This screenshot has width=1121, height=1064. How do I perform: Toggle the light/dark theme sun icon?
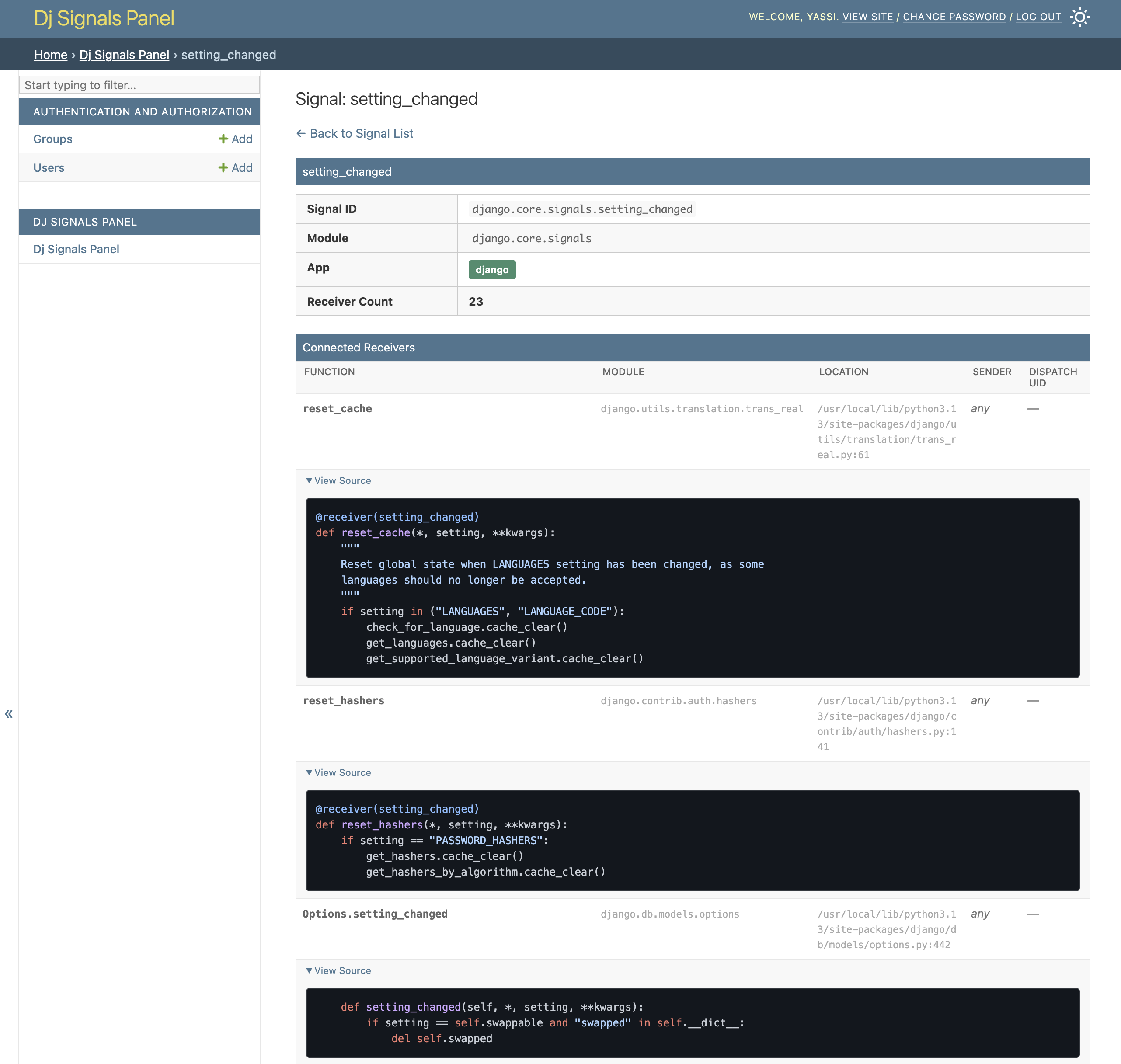pyautogui.click(x=1079, y=17)
